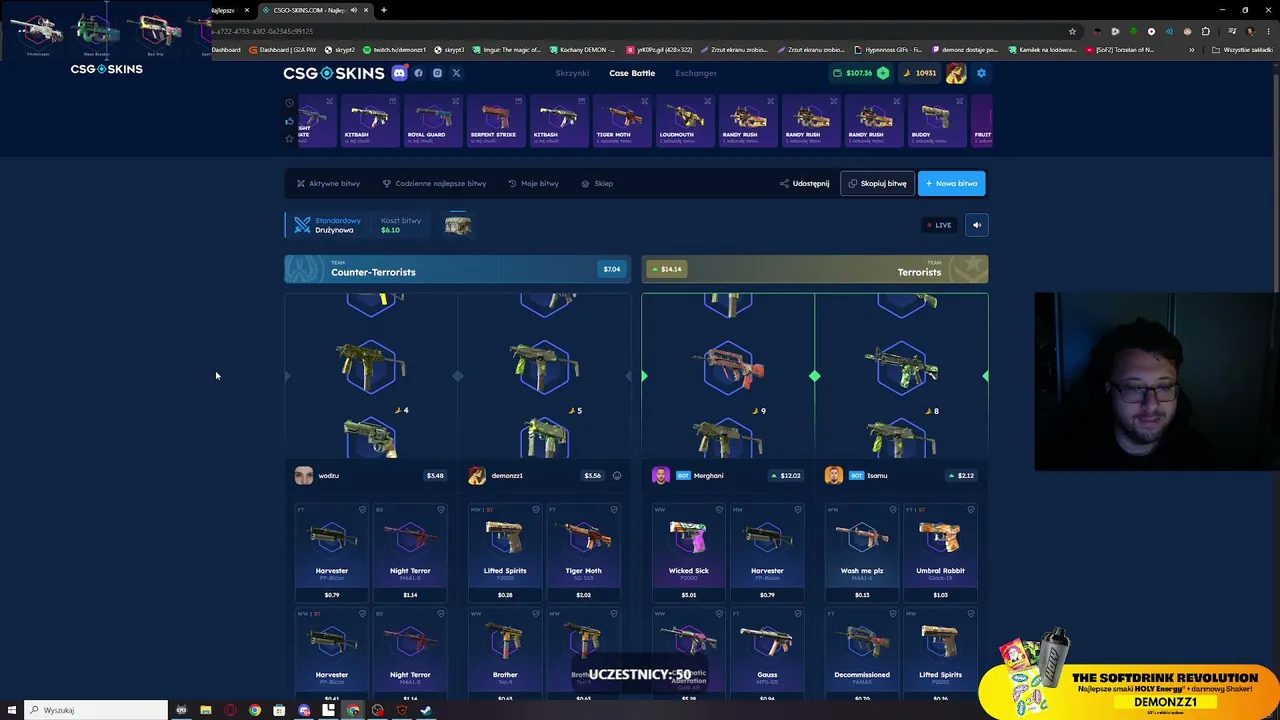
Task: Click the Wash me plz skin card
Action: pos(862,553)
